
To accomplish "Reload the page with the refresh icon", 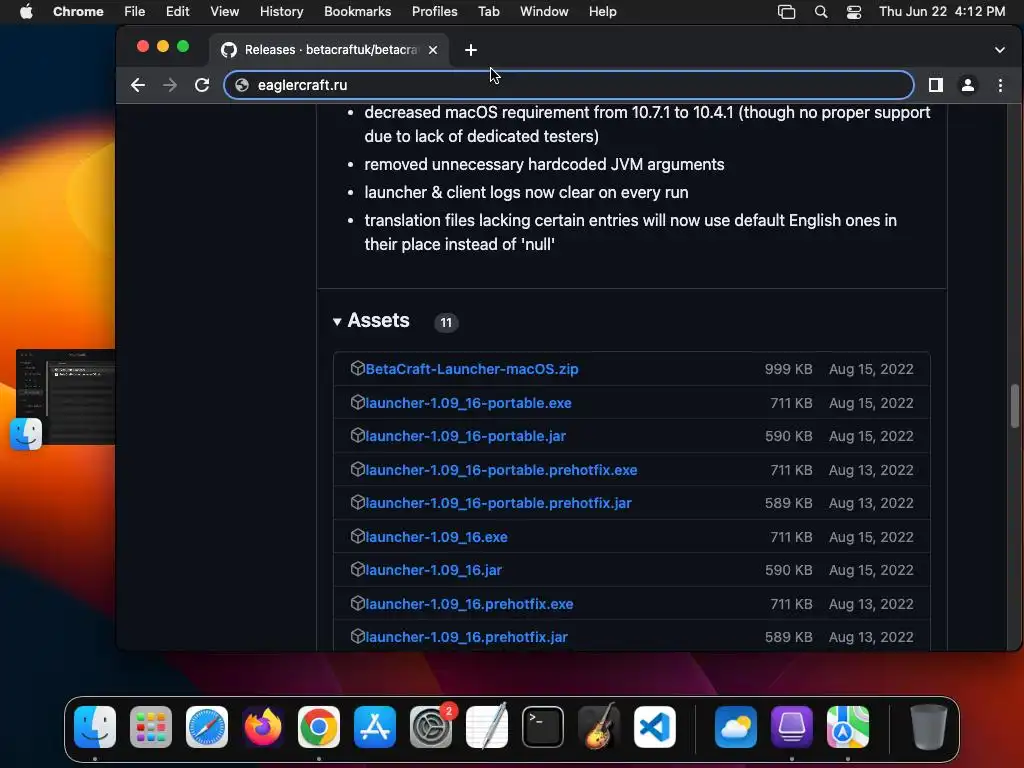I will (202, 85).
